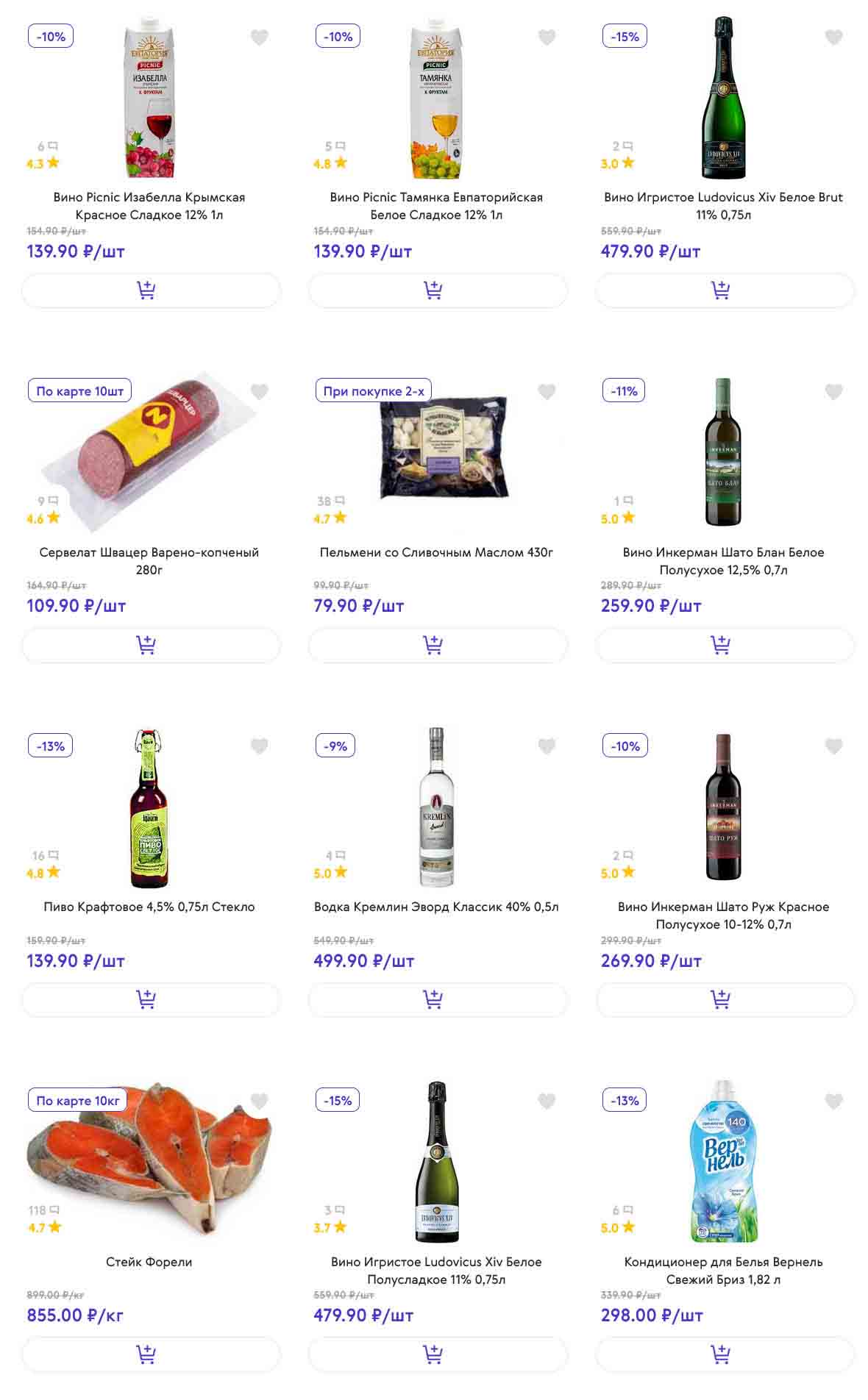
Task: Favorite the Picnic Тамянка wine with heart
Action: pyautogui.click(x=547, y=37)
